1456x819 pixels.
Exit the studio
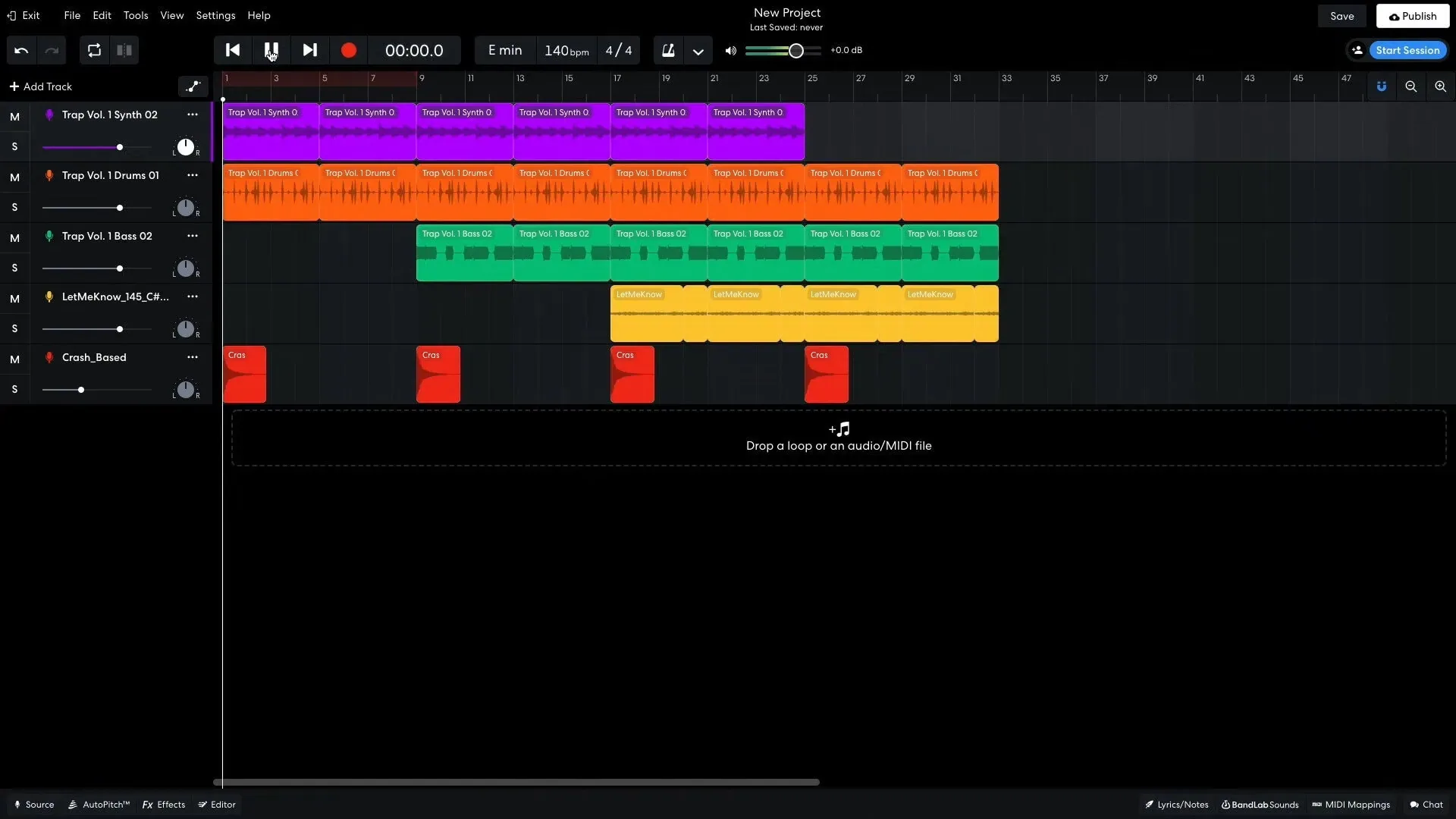pyautogui.click(x=24, y=15)
